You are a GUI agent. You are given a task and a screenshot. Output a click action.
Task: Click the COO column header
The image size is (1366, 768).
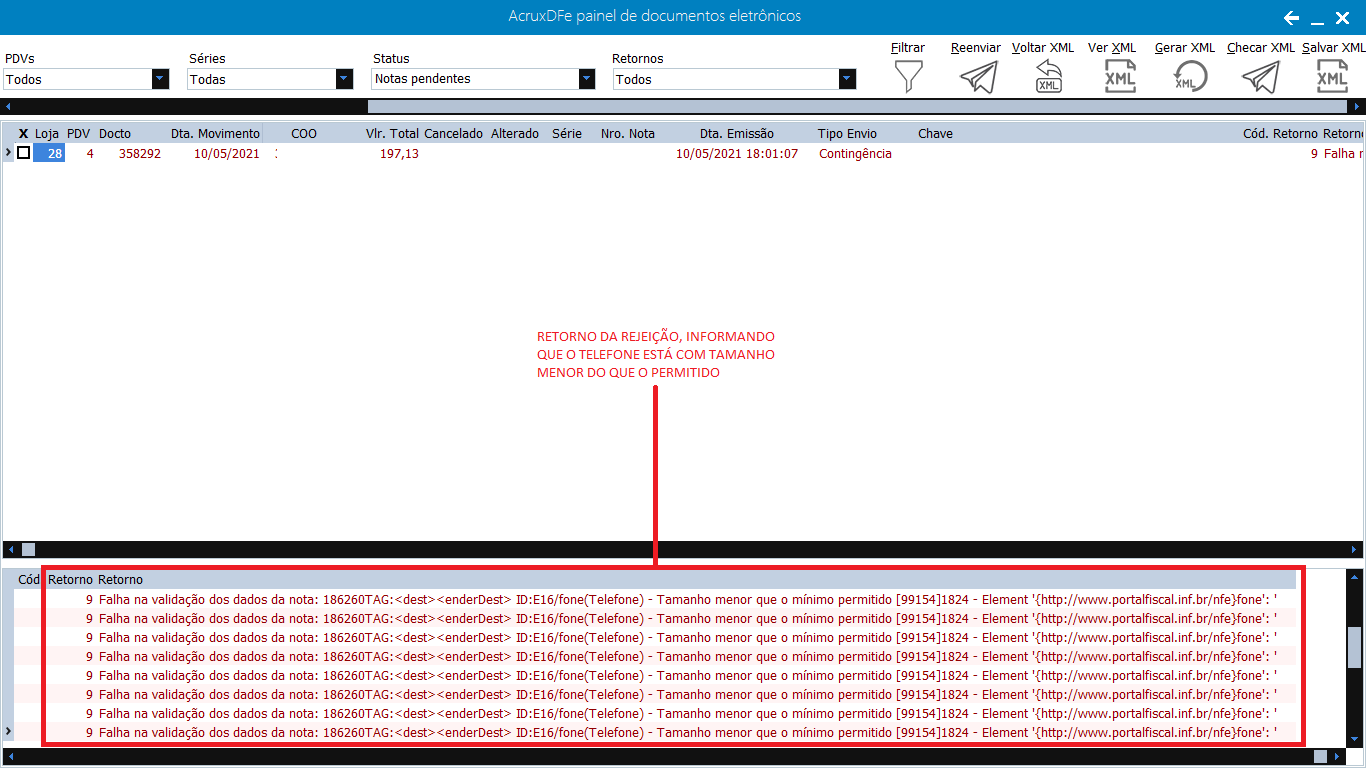[304, 133]
